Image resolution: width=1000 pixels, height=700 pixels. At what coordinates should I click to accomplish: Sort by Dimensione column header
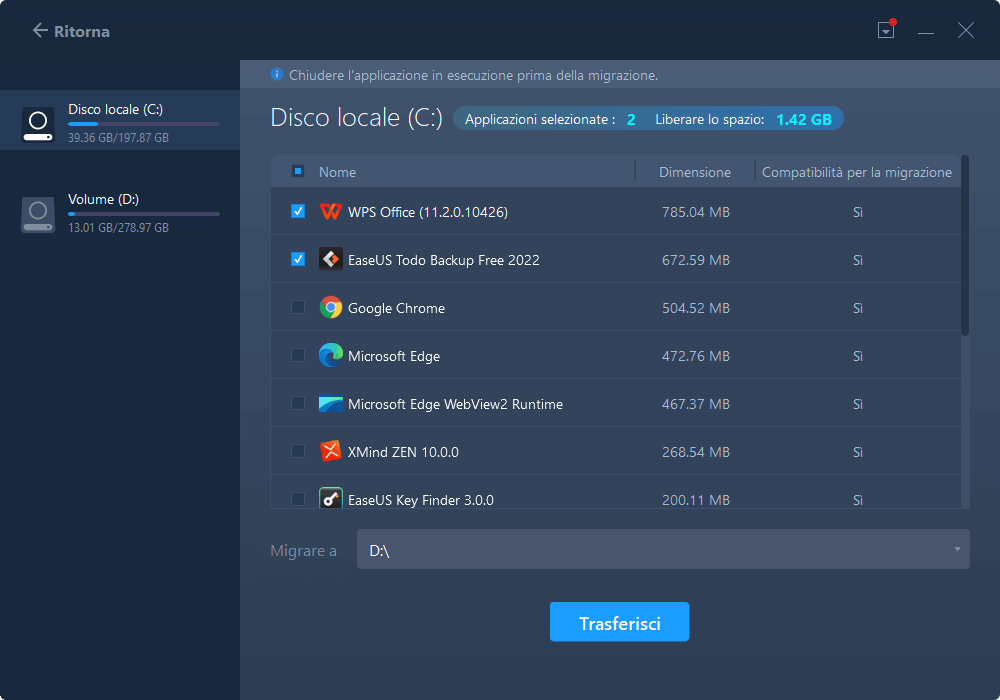695,172
